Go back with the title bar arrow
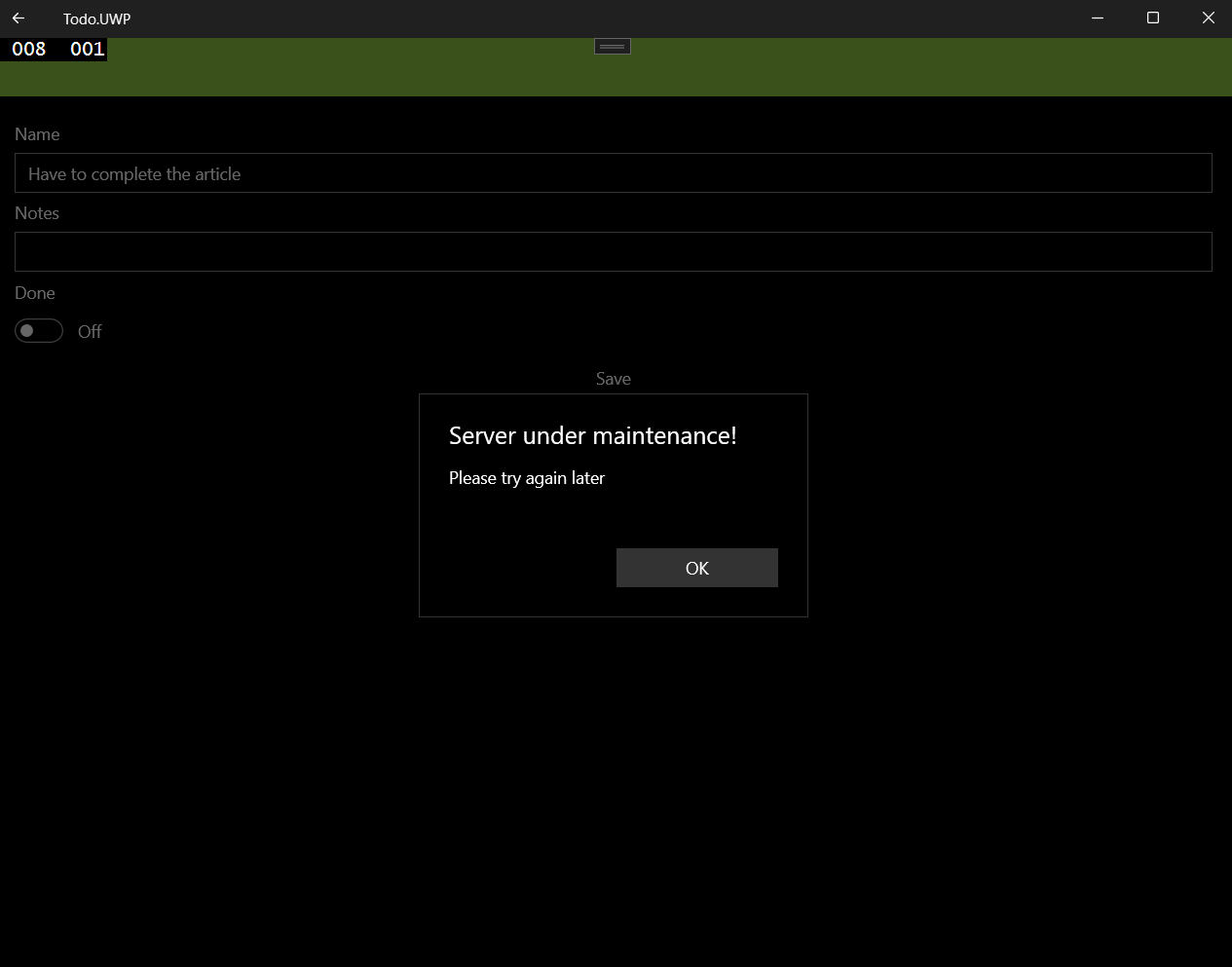This screenshot has width=1232, height=967. (19, 19)
